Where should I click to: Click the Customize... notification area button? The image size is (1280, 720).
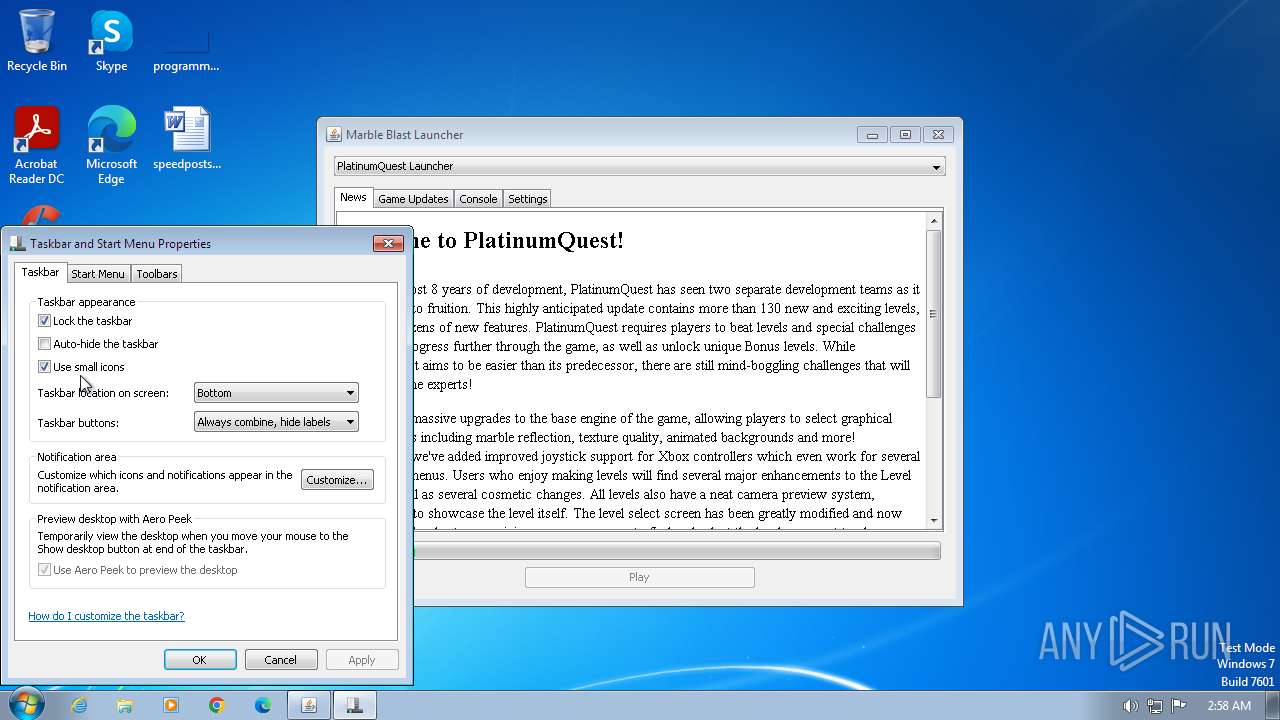pos(337,480)
